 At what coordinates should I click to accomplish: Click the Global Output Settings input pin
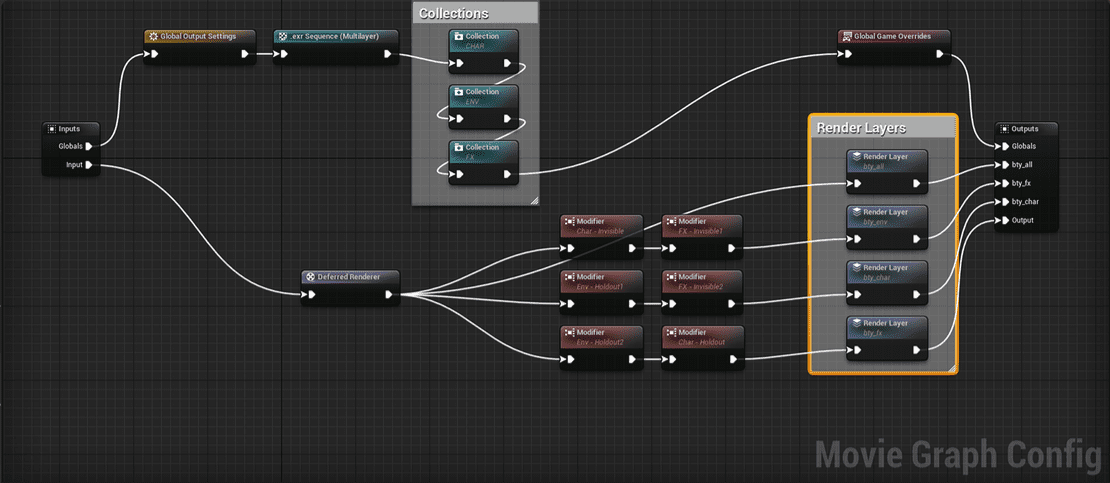[x=154, y=54]
